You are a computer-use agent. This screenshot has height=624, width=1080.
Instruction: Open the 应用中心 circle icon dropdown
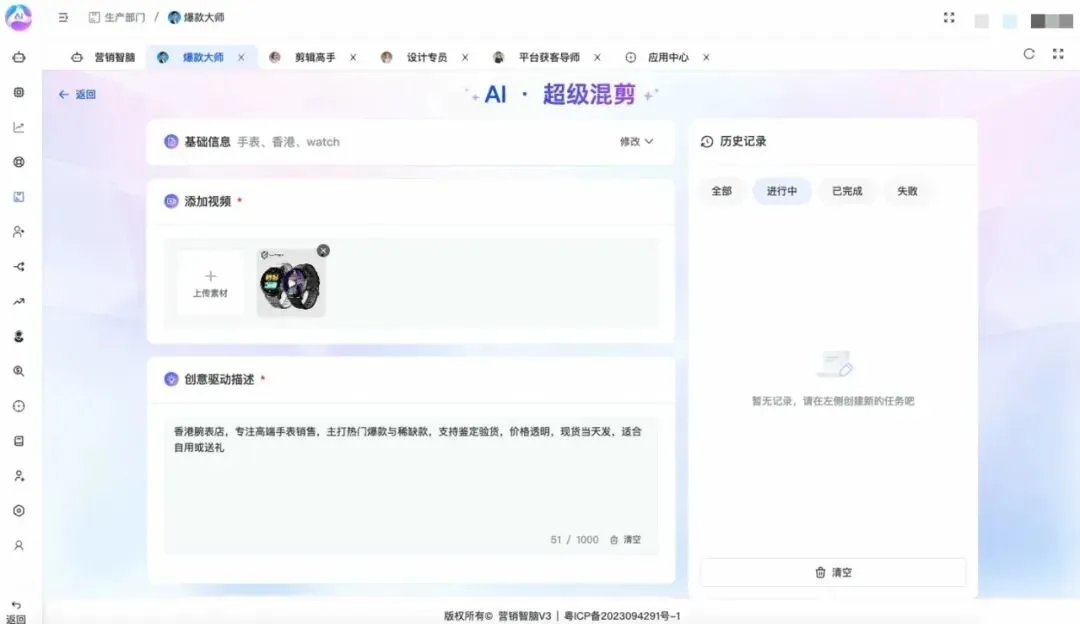[630, 57]
